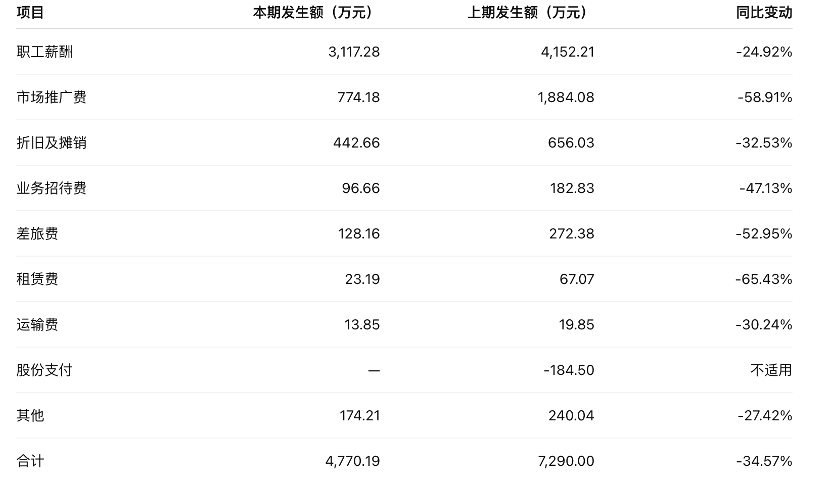Screen dimensions: 832x482
Task: Click the 上期发生额 (万元) column header
Action: pos(526,13)
